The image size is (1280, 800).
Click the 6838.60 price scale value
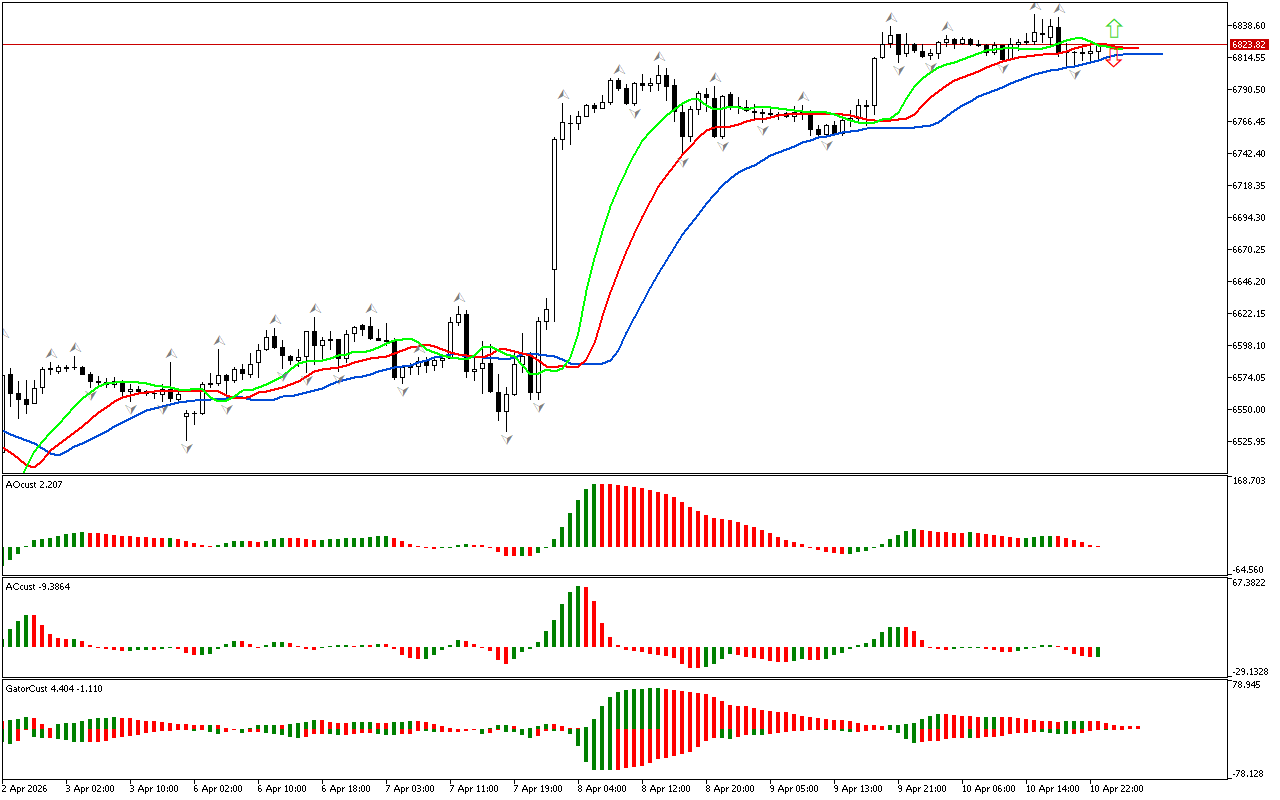[1248, 25]
